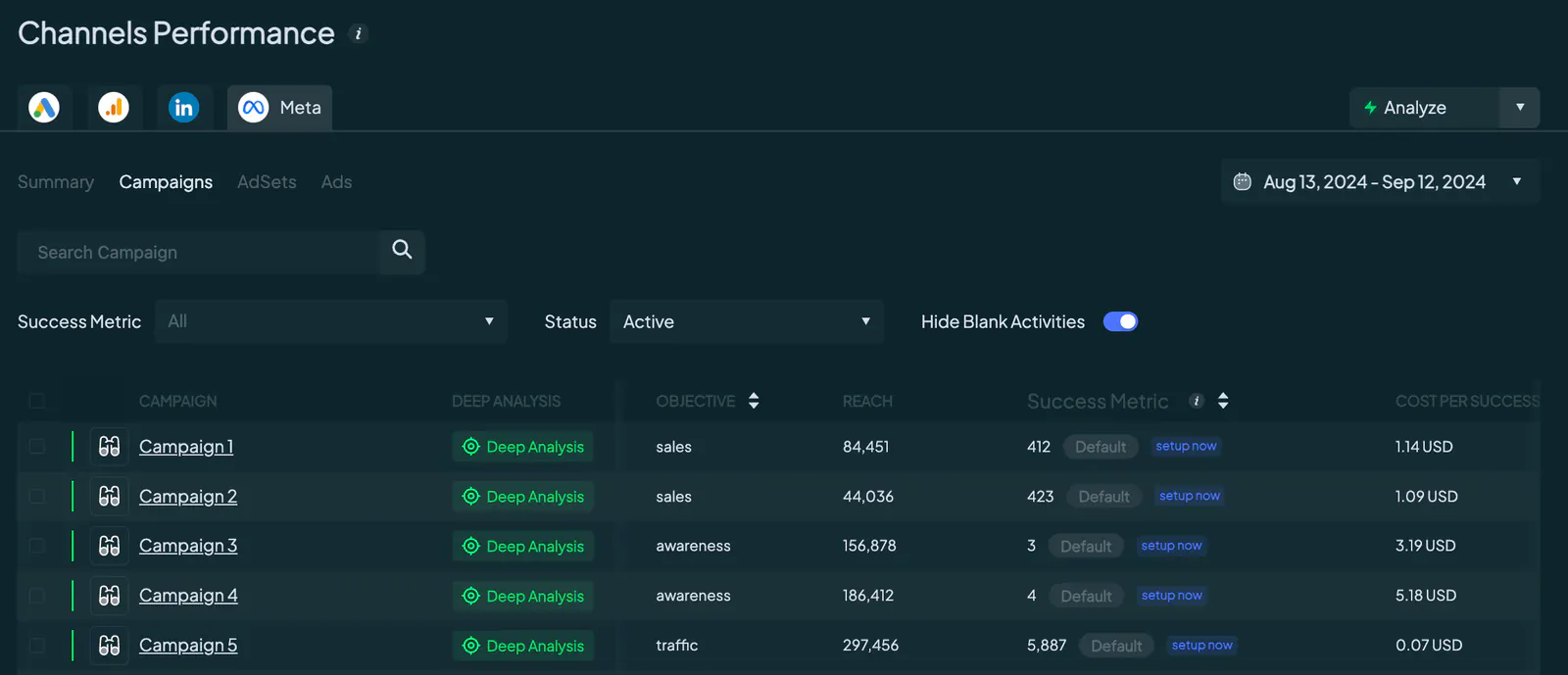Sort the table by Success Metric column
The width and height of the screenshot is (1568, 675).
click(x=1223, y=401)
